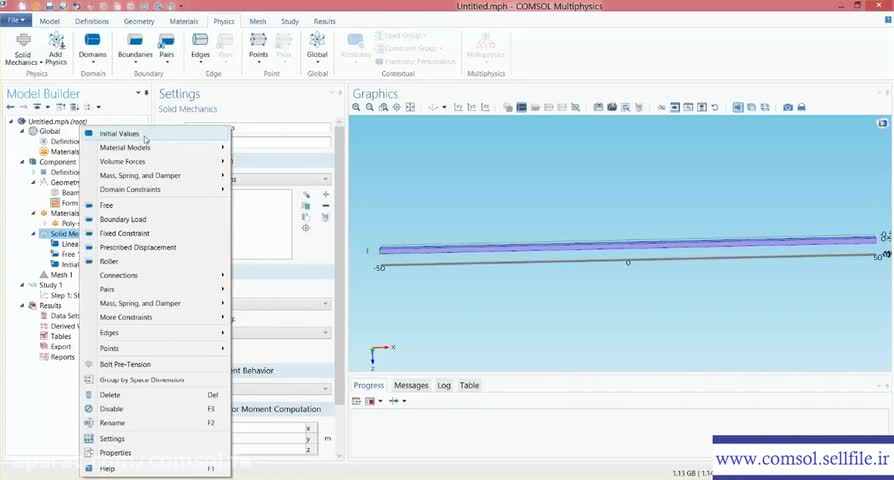Viewport: 894px width, 480px height.
Task: Collapse the Solid Mechanics tree node
Action: (34, 234)
